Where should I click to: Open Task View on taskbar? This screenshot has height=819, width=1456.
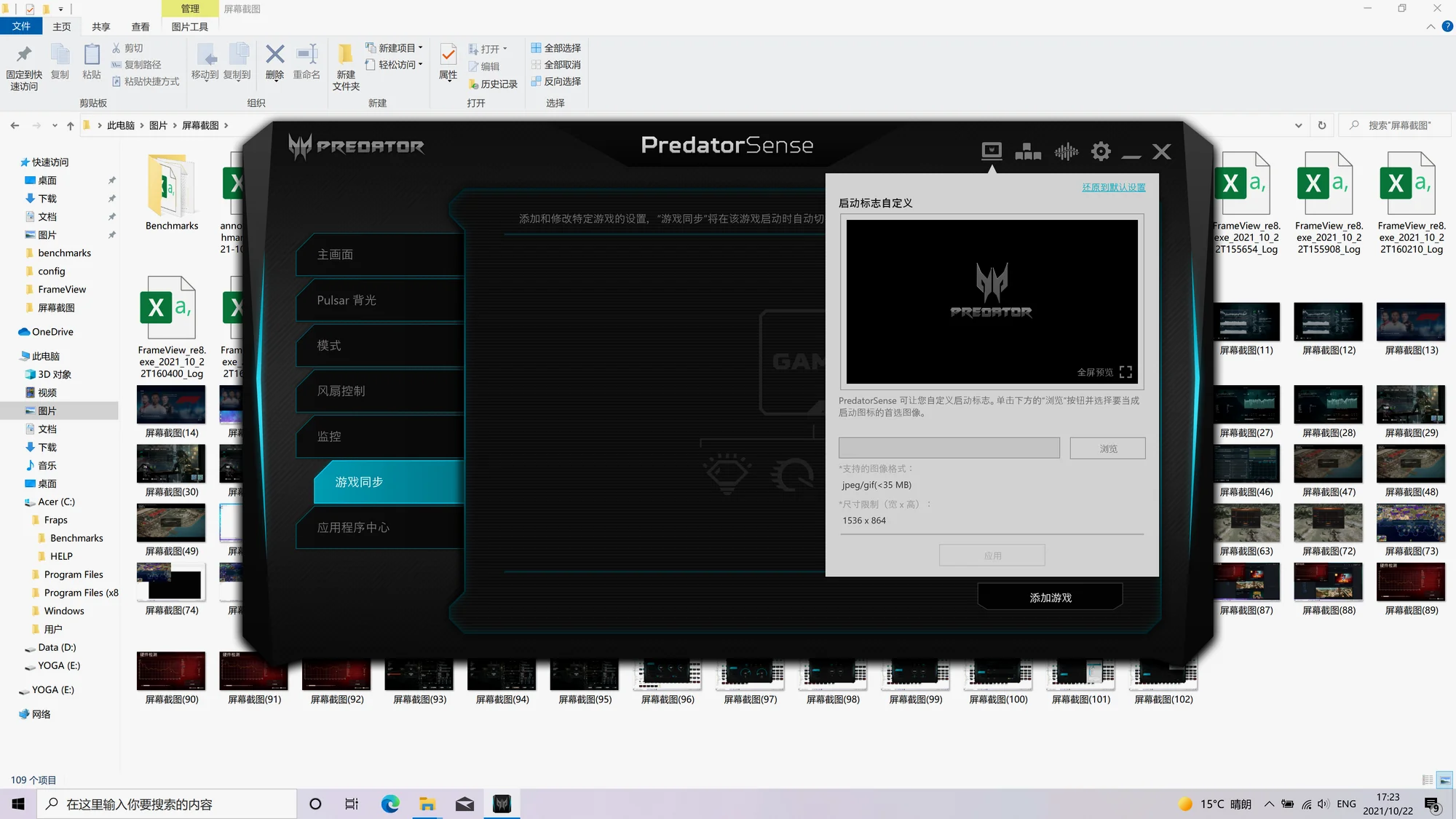pyautogui.click(x=352, y=804)
